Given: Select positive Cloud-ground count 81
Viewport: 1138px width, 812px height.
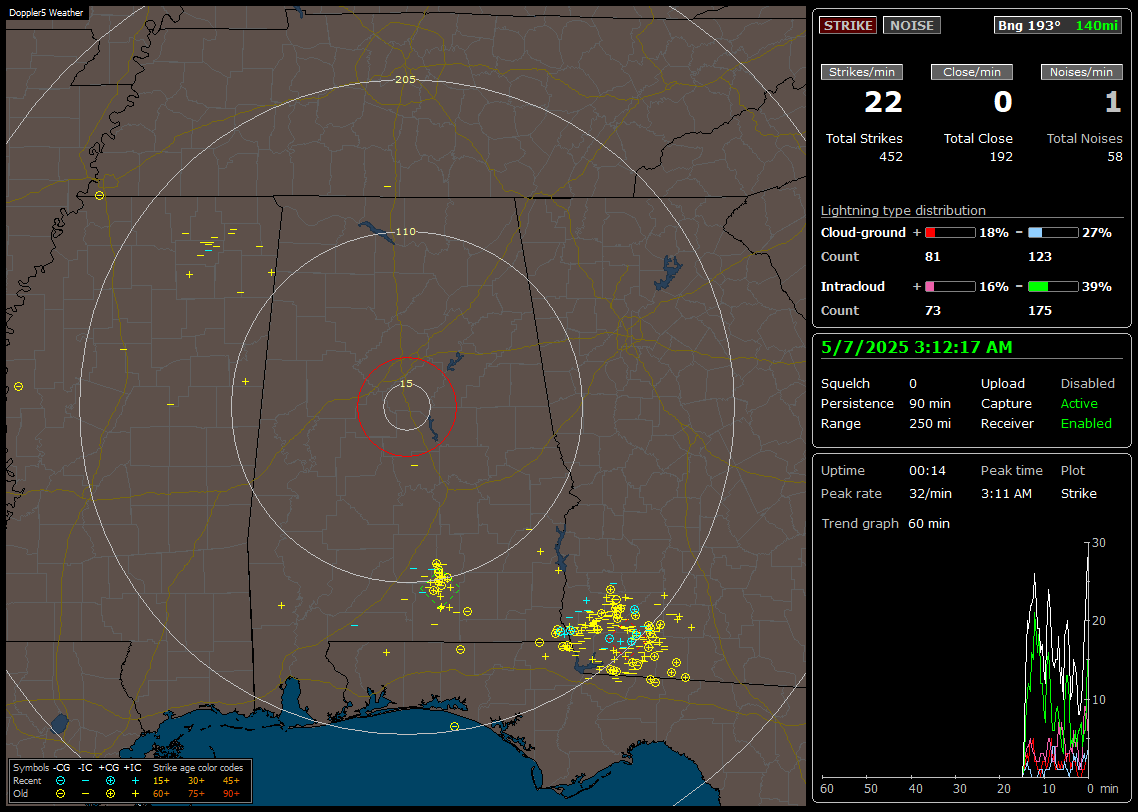Looking at the screenshot, I should coord(933,257).
